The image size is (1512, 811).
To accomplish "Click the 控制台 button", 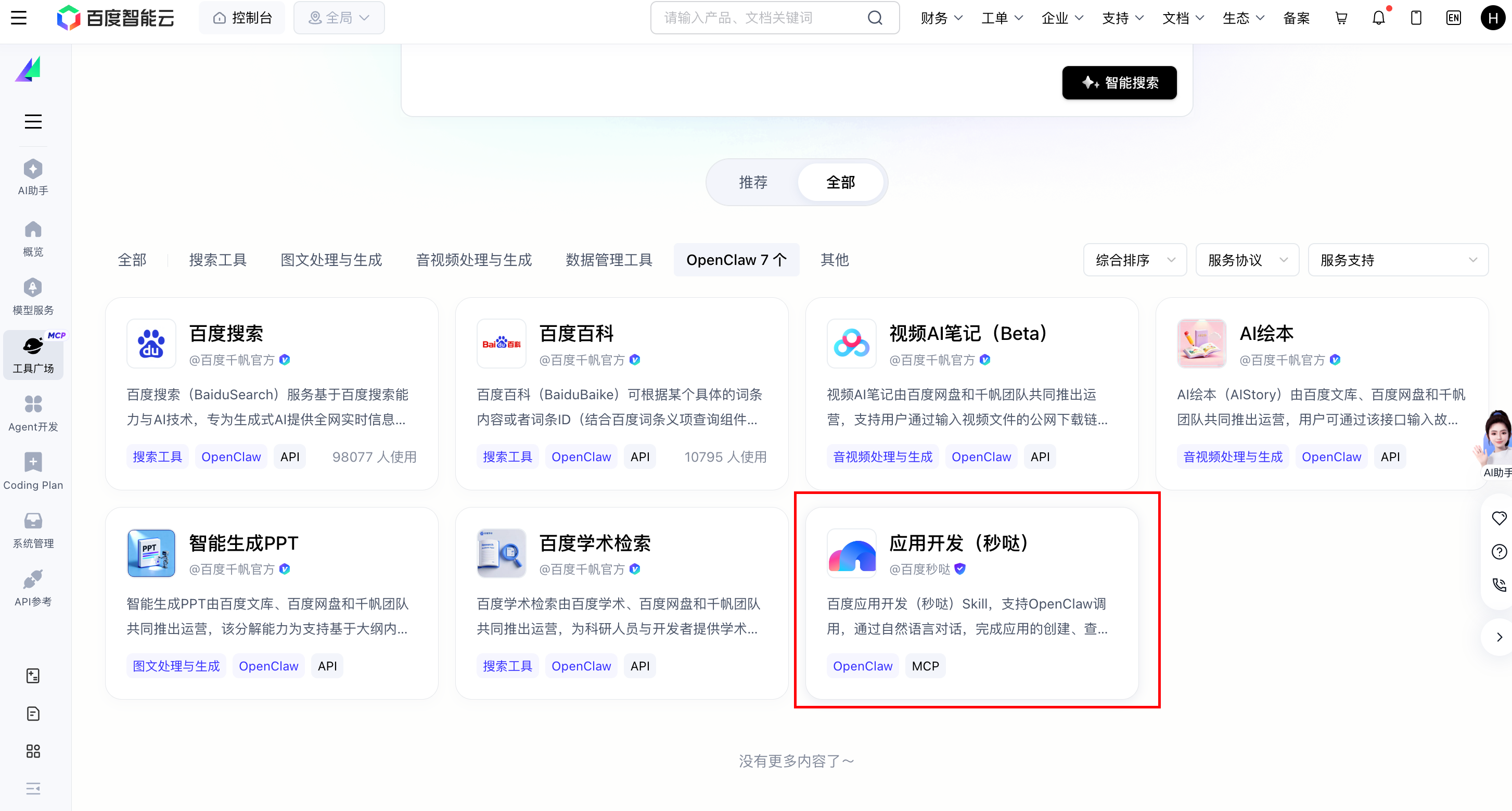I will point(242,18).
